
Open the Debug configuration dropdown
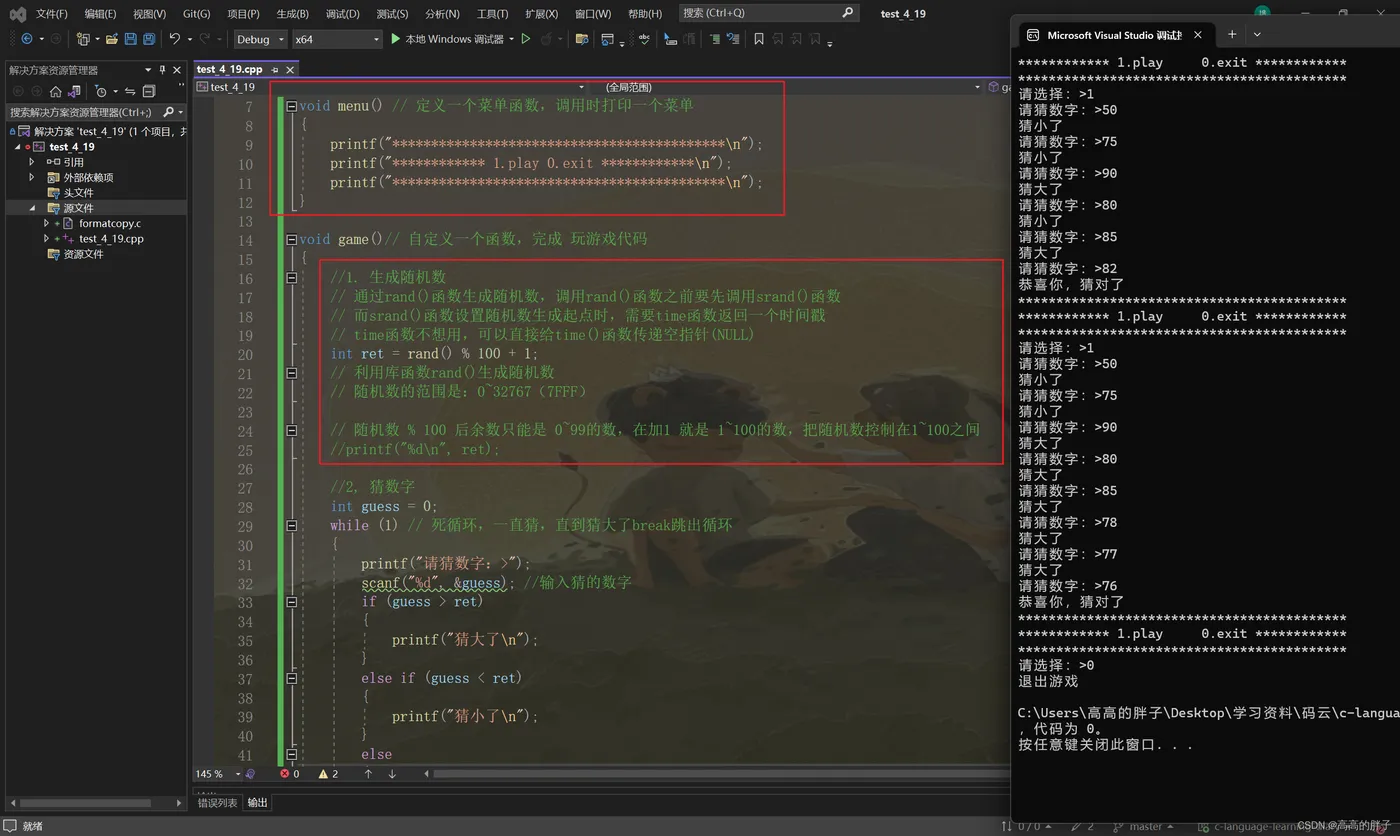tap(260, 39)
